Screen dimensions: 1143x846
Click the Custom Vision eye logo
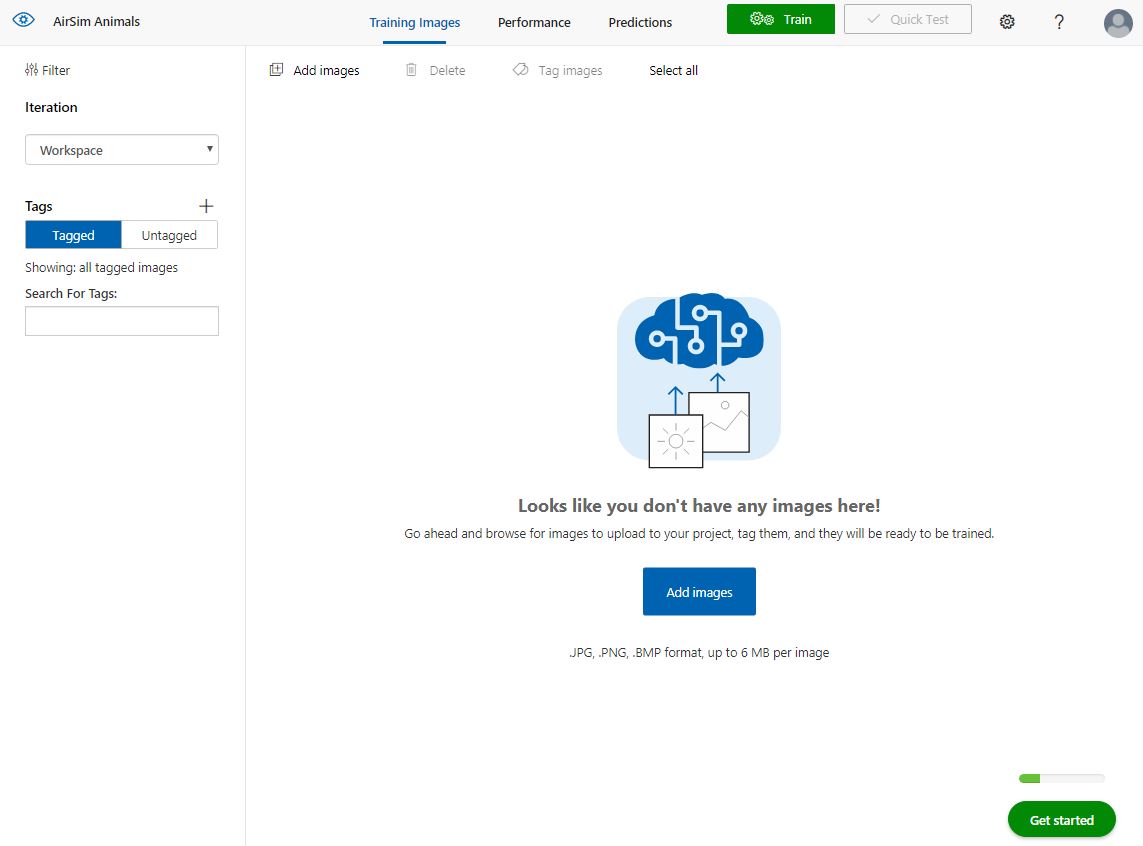[x=23, y=20]
